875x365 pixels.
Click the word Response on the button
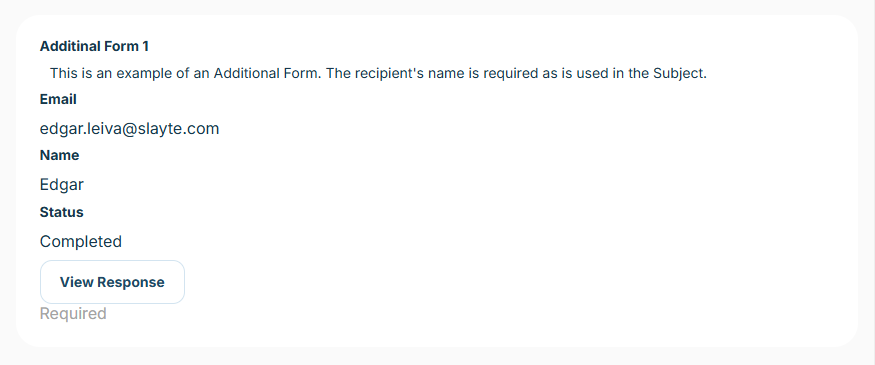click(x=131, y=282)
